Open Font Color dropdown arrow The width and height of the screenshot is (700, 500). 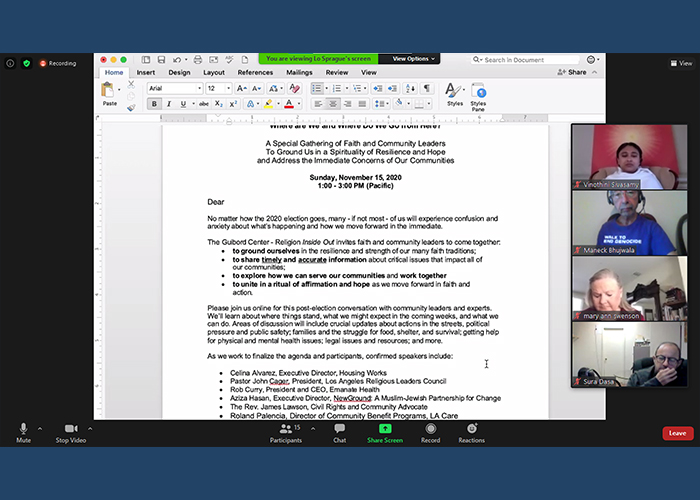pos(299,104)
